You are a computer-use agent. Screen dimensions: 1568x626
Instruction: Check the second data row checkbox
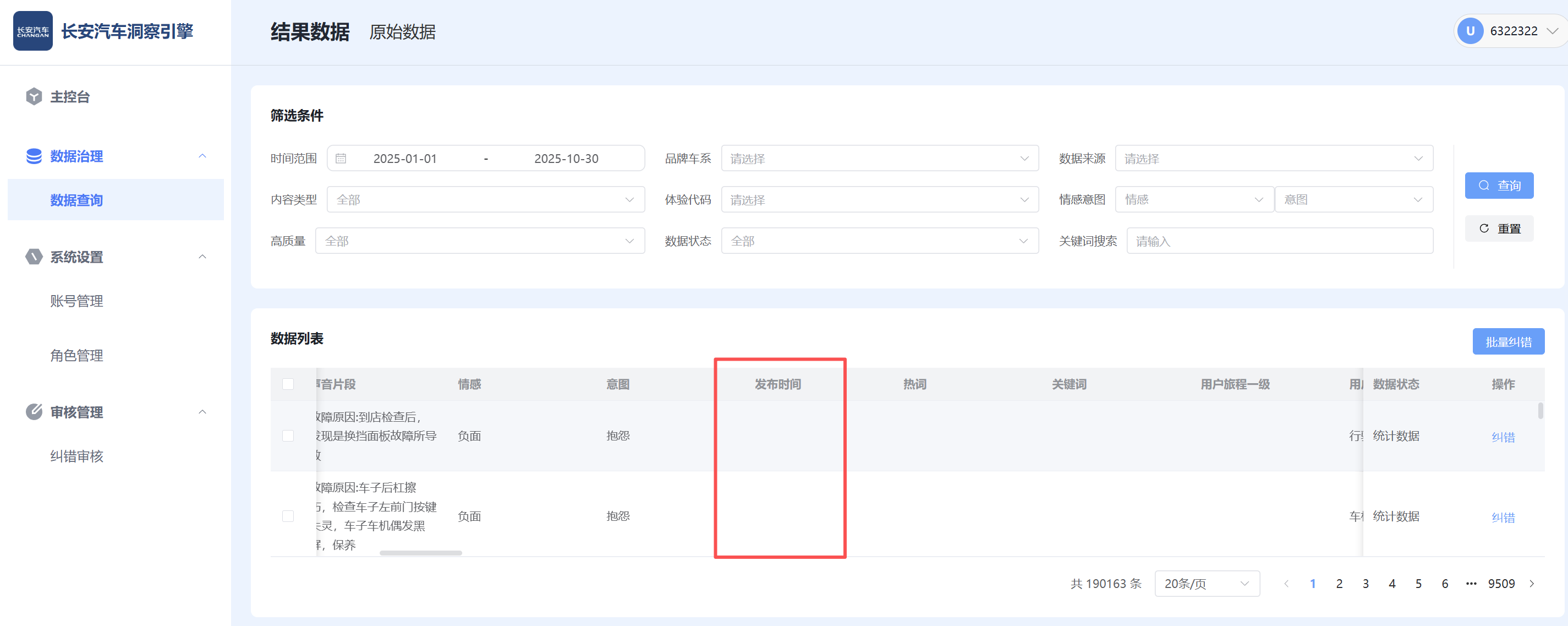(288, 516)
